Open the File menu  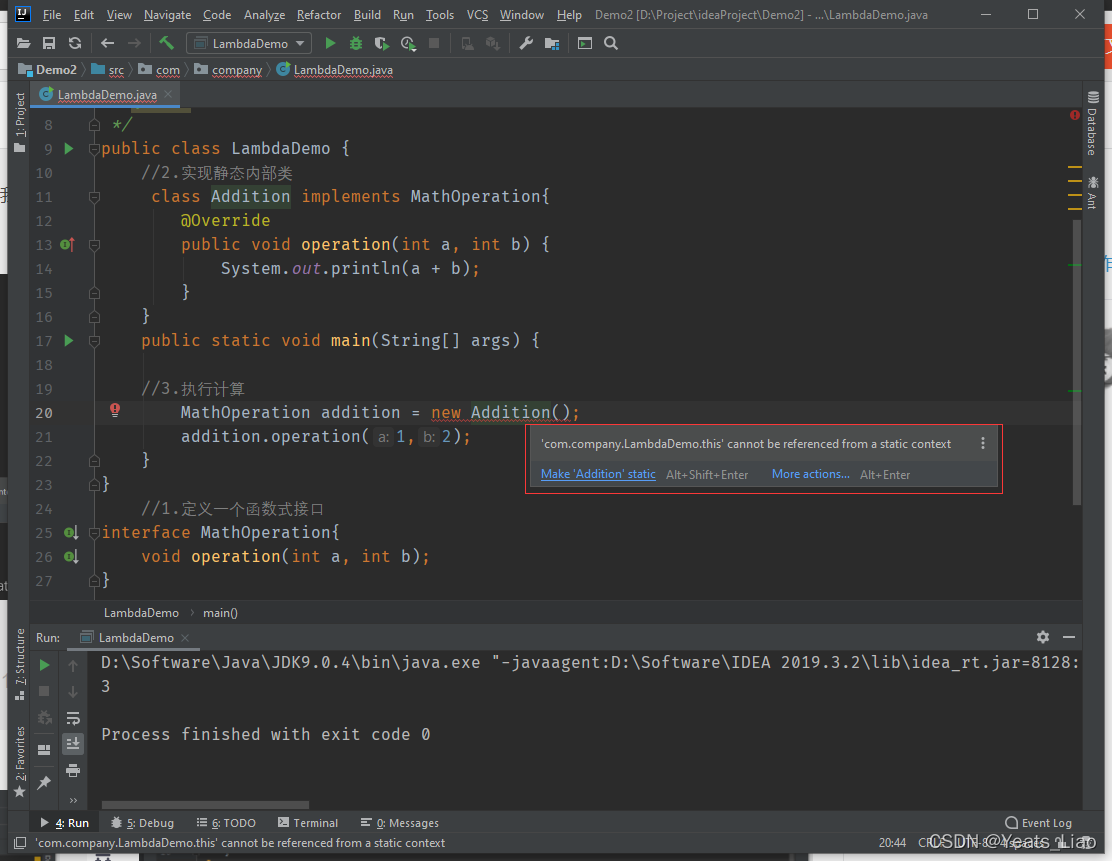coord(52,15)
